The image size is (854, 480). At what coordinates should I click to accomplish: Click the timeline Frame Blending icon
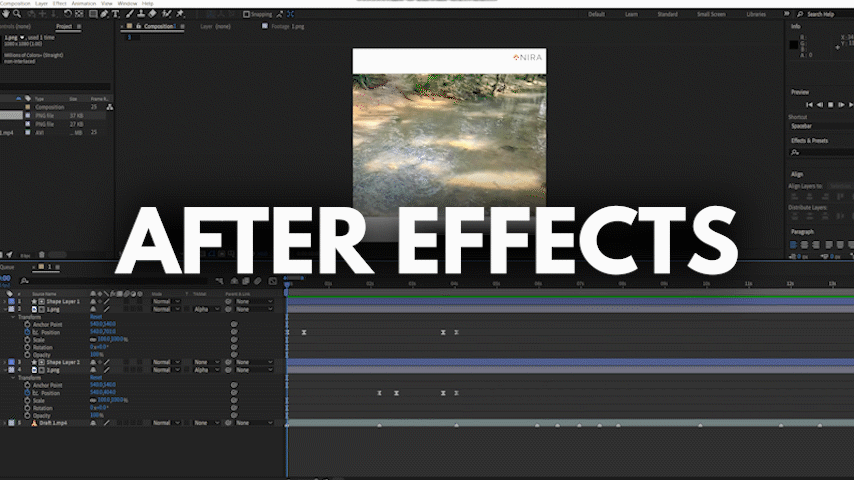(246, 281)
